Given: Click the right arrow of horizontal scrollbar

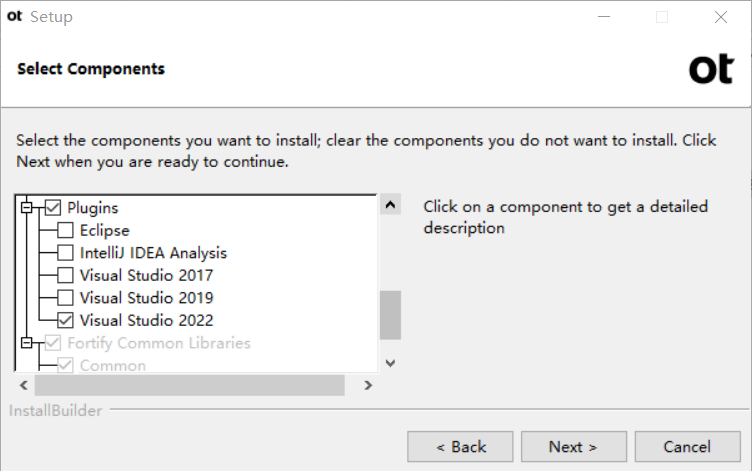Looking at the screenshot, I should (x=368, y=385).
